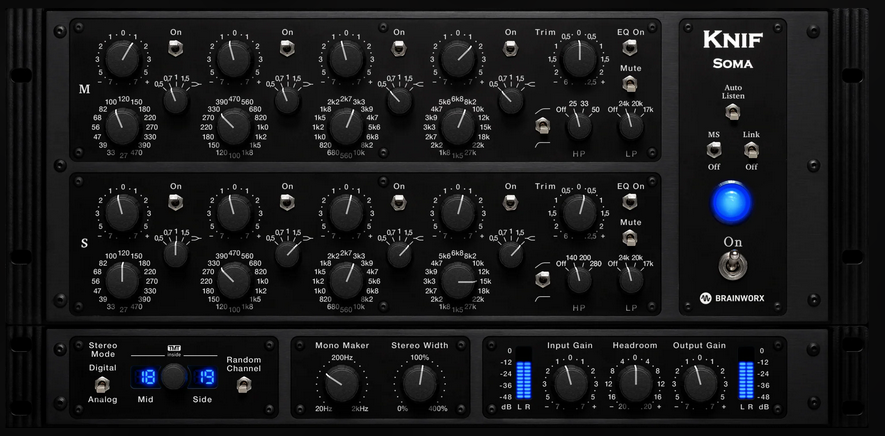Click the S channel low-mid frequency knob
This screenshot has height=436, width=885.
tap(234, 280)
